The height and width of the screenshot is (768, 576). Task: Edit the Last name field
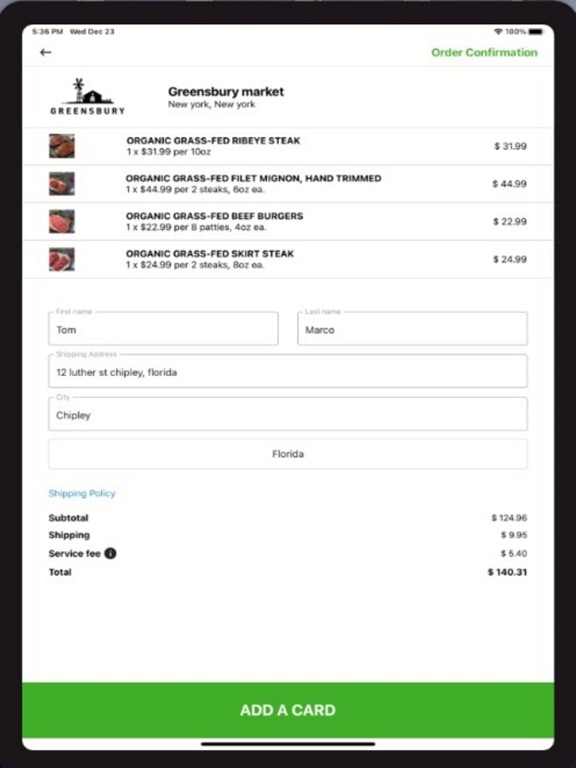pos(412,329)
